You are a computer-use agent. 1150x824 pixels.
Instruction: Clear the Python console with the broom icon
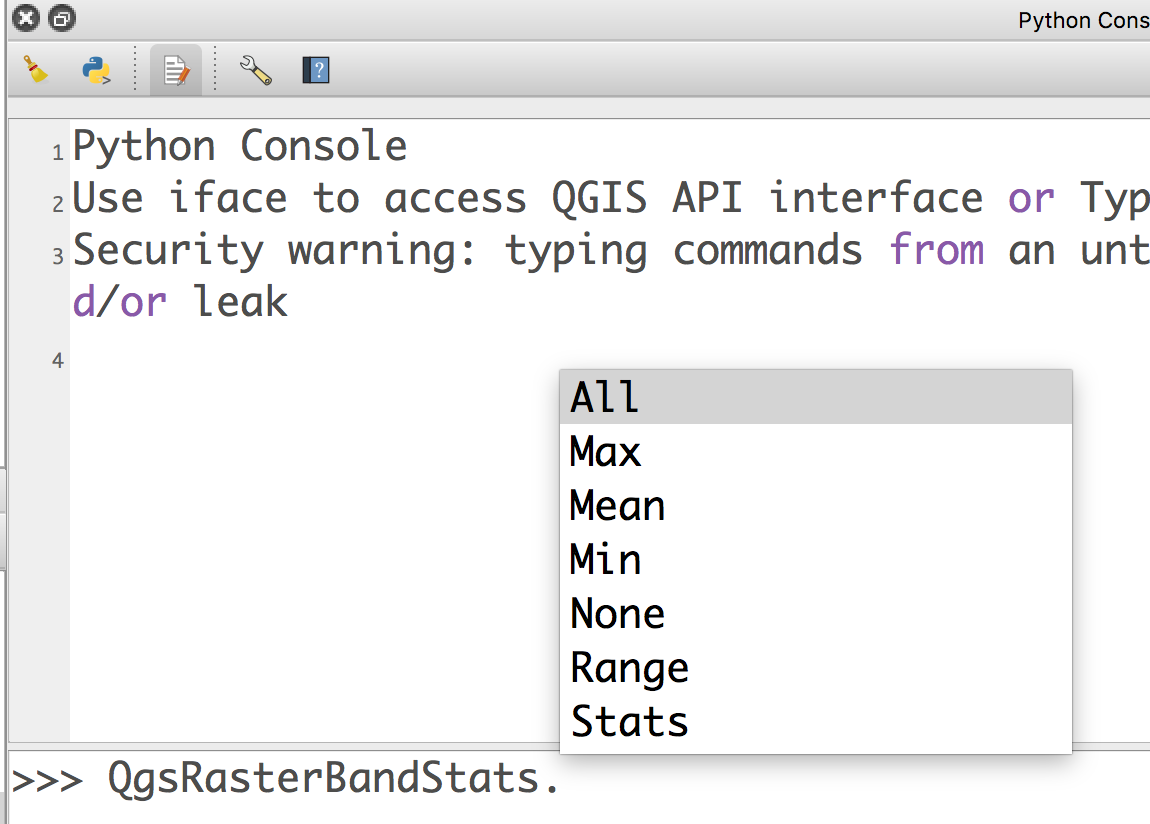click(36, 70)
